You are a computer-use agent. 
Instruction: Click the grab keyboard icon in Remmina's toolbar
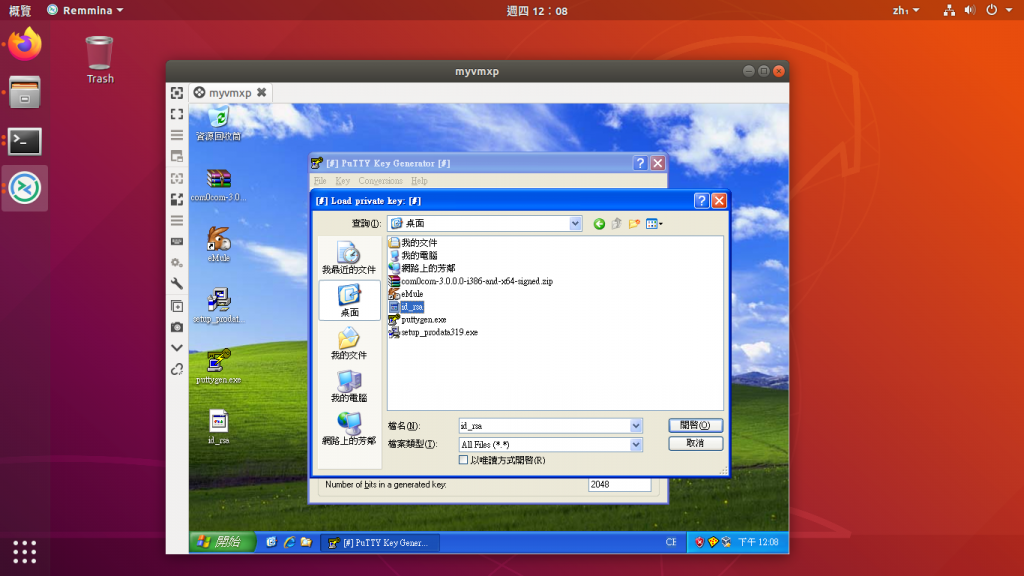pyautogui.click(x=177, y=242)
